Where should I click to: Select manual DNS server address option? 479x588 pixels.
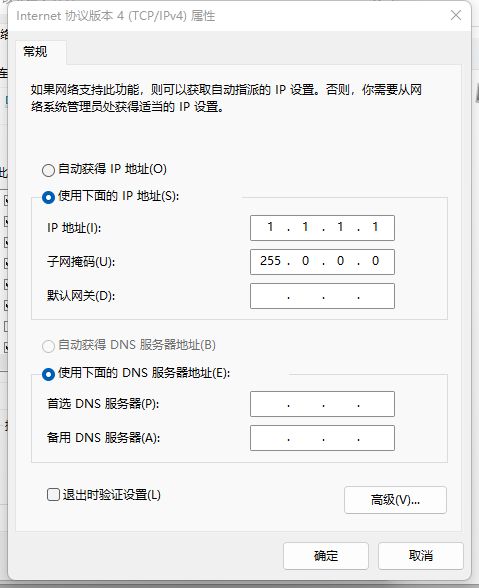tap(48, 374)
